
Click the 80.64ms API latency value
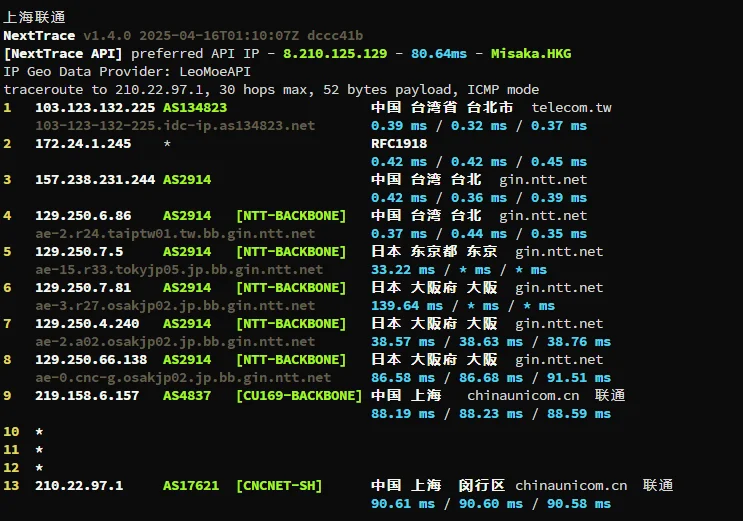(439, 54)
